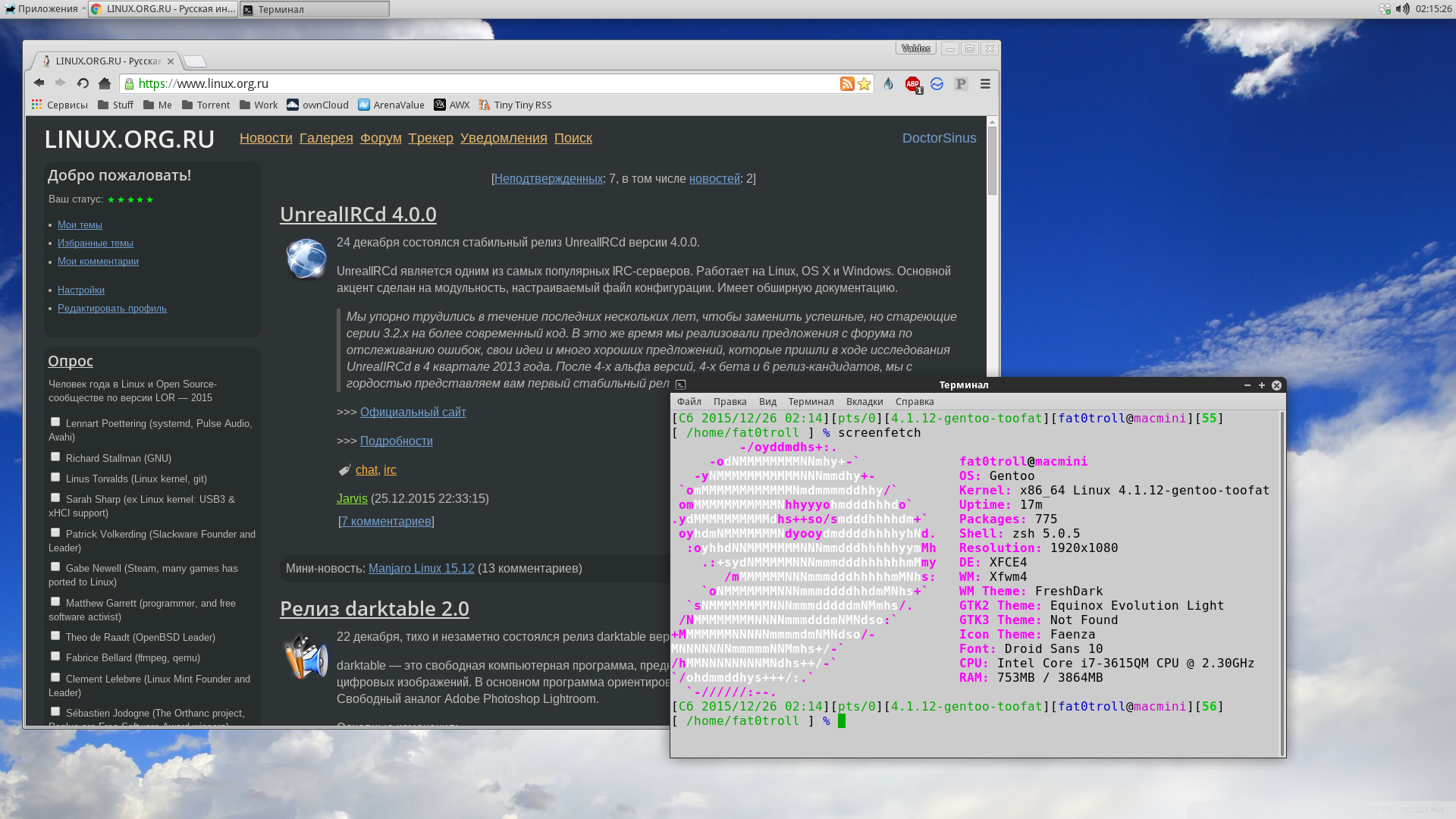1456x819 pixels.
Task: Enable Gabe Newell checkbox in poll
Action: point(55,566)
